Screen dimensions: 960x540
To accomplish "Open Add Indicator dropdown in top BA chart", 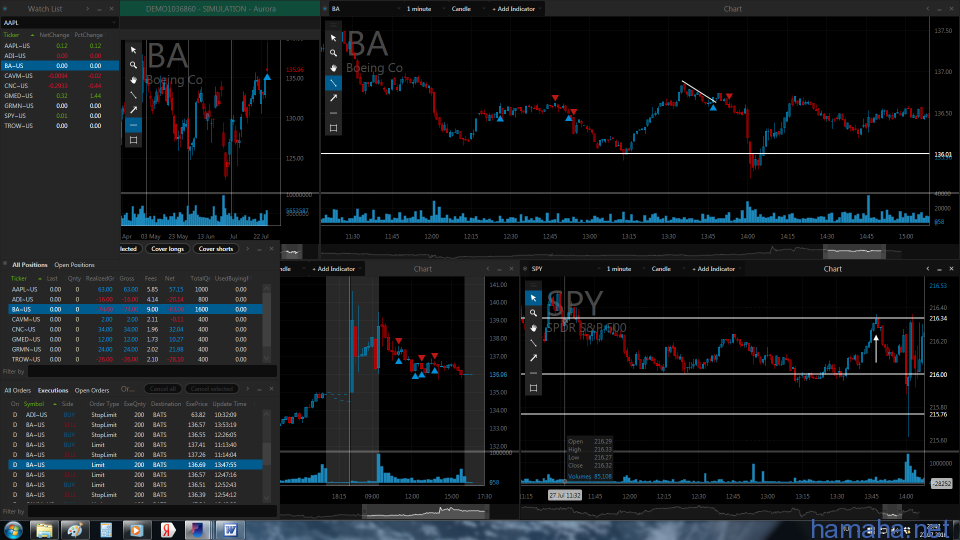I will [x=516, y=9].
